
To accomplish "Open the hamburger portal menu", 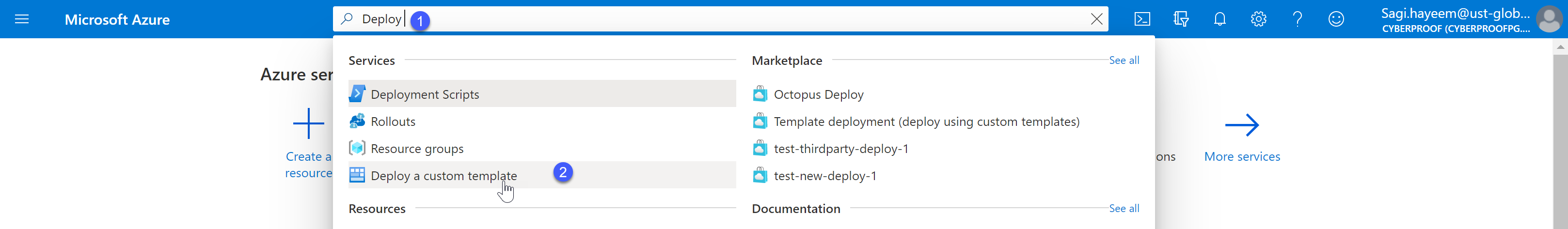I will click(22, 19).
